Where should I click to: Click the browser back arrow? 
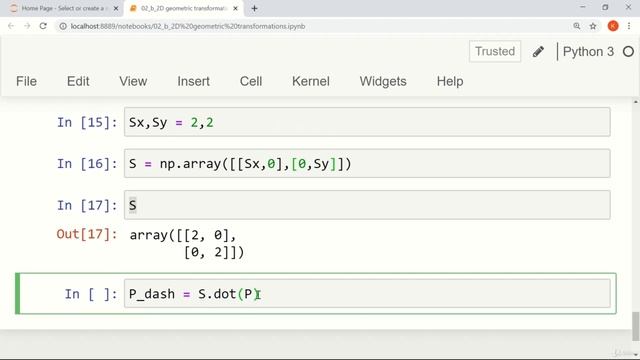click(x=11, y=26)
